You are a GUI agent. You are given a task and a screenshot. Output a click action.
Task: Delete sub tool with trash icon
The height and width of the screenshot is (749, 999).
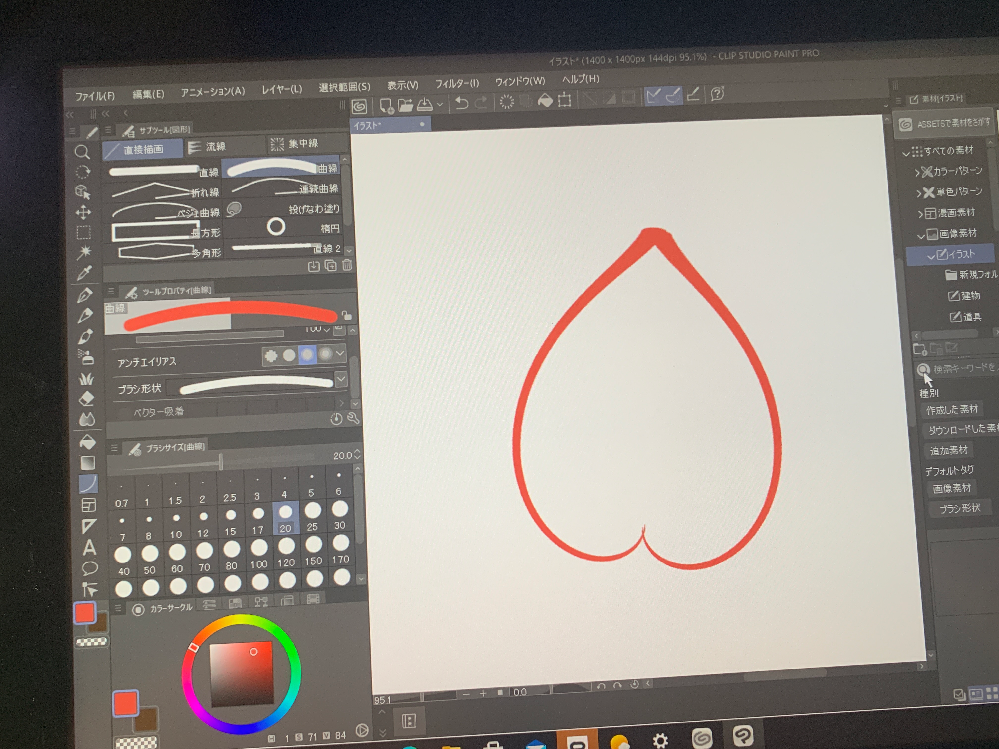click(x=347, y=265)
